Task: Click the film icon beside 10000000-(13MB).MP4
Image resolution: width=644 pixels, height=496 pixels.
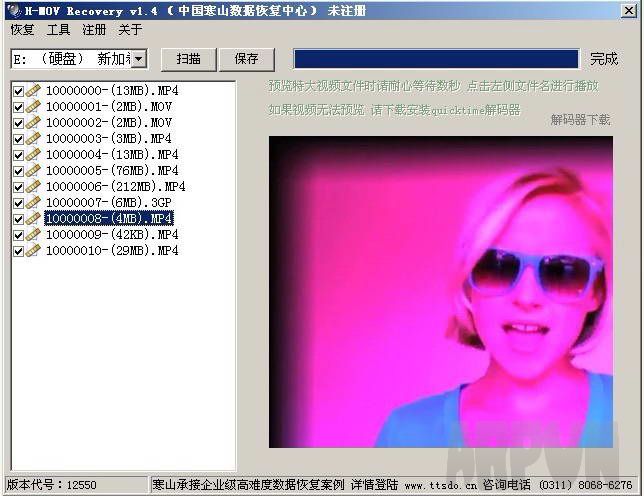Action: (33, 91)
